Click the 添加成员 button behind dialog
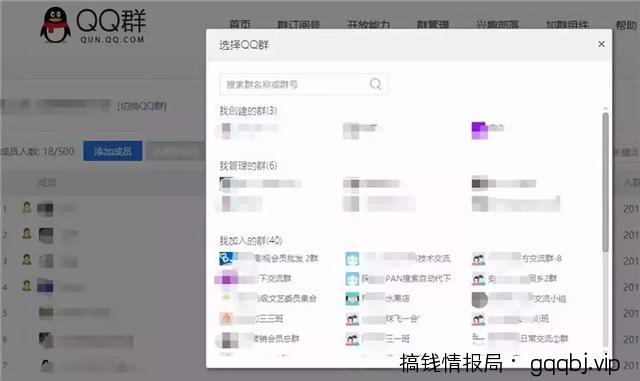This screenshot has width=640, height=381. 113,151
